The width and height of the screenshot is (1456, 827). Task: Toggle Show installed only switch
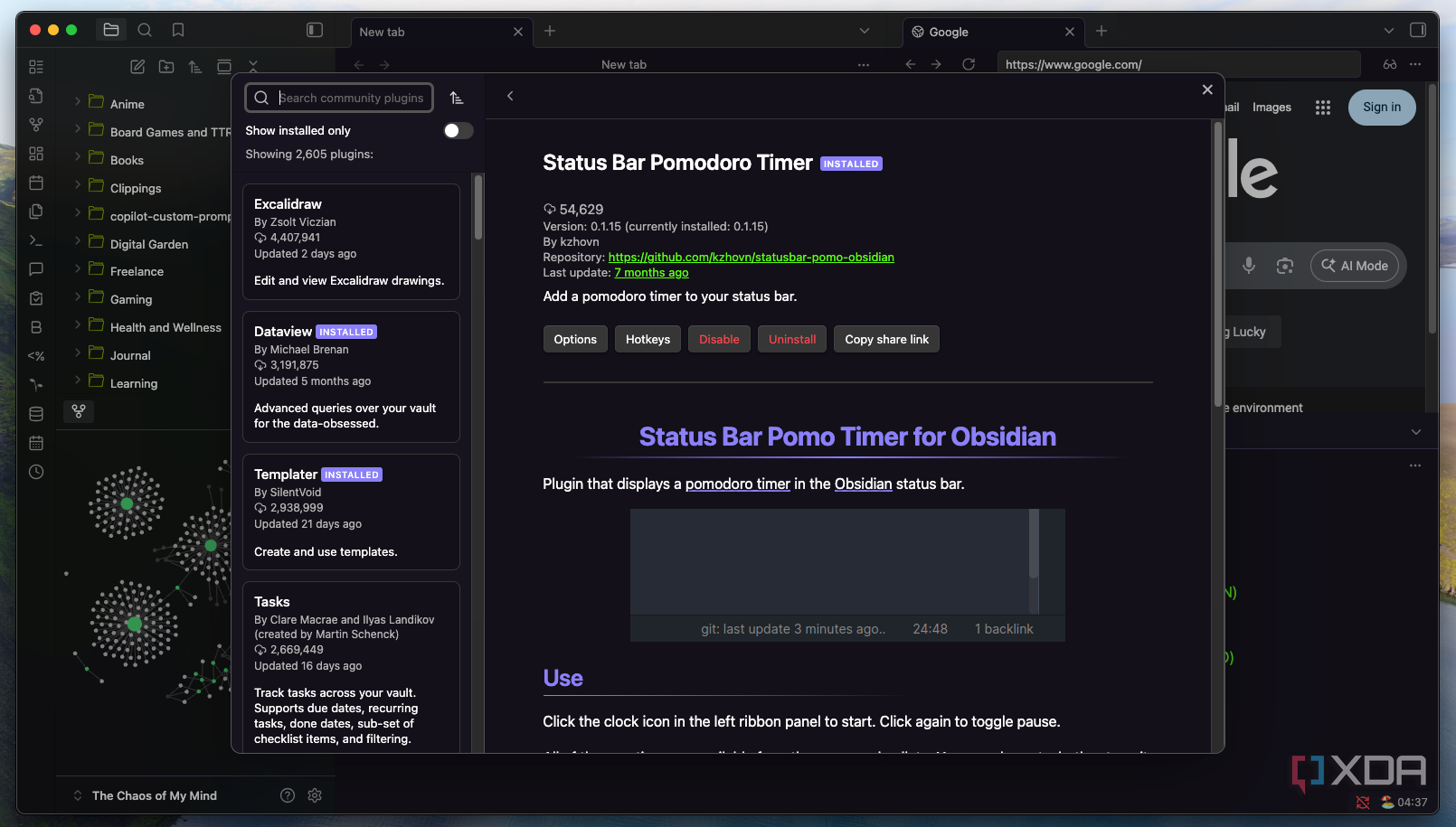coord(459,131)
